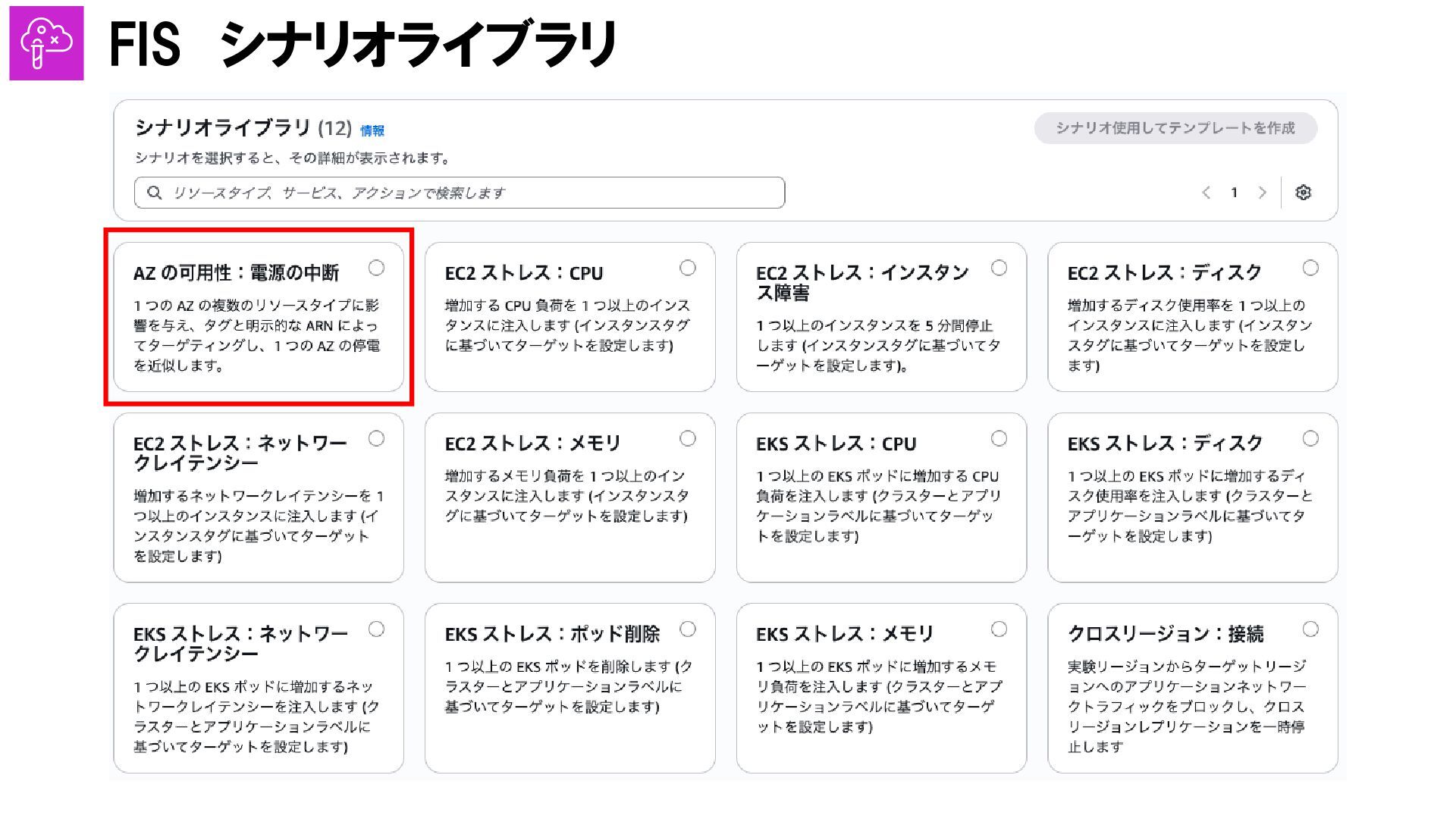Click the EKS ストレス：ポッド削除 card title
Image resolution: width=1456 pixels, height=819 pixels.
tap(552, 634)
